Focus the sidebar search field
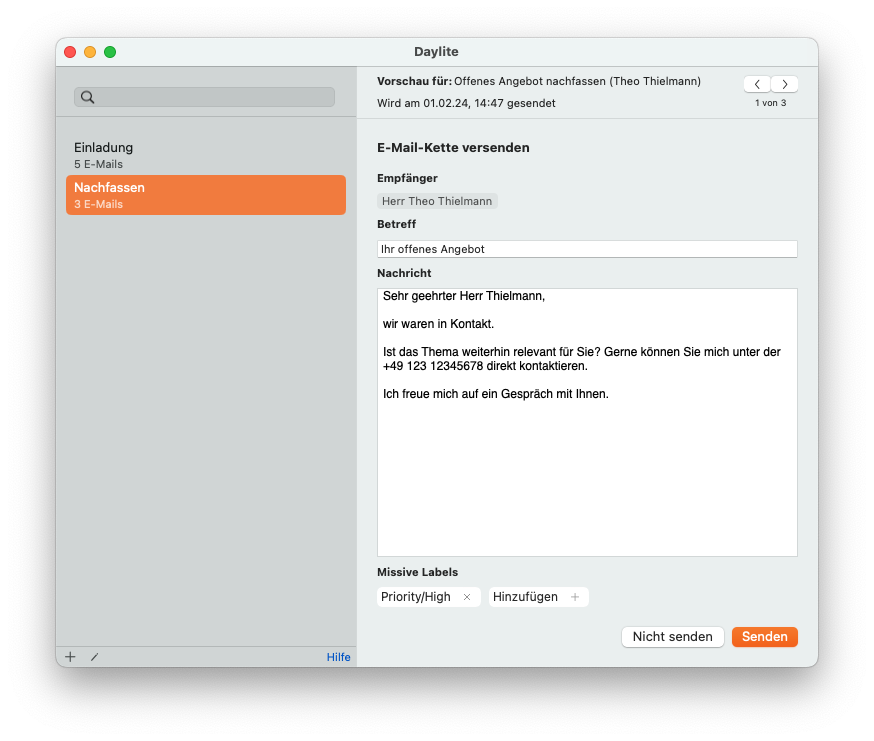874x741 pixels. tap(205, 97)
